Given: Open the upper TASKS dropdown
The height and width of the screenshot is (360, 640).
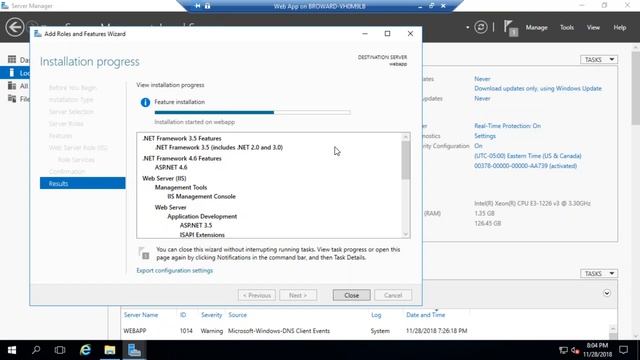Looking at the screenshot, I should [x=599, y=60].
